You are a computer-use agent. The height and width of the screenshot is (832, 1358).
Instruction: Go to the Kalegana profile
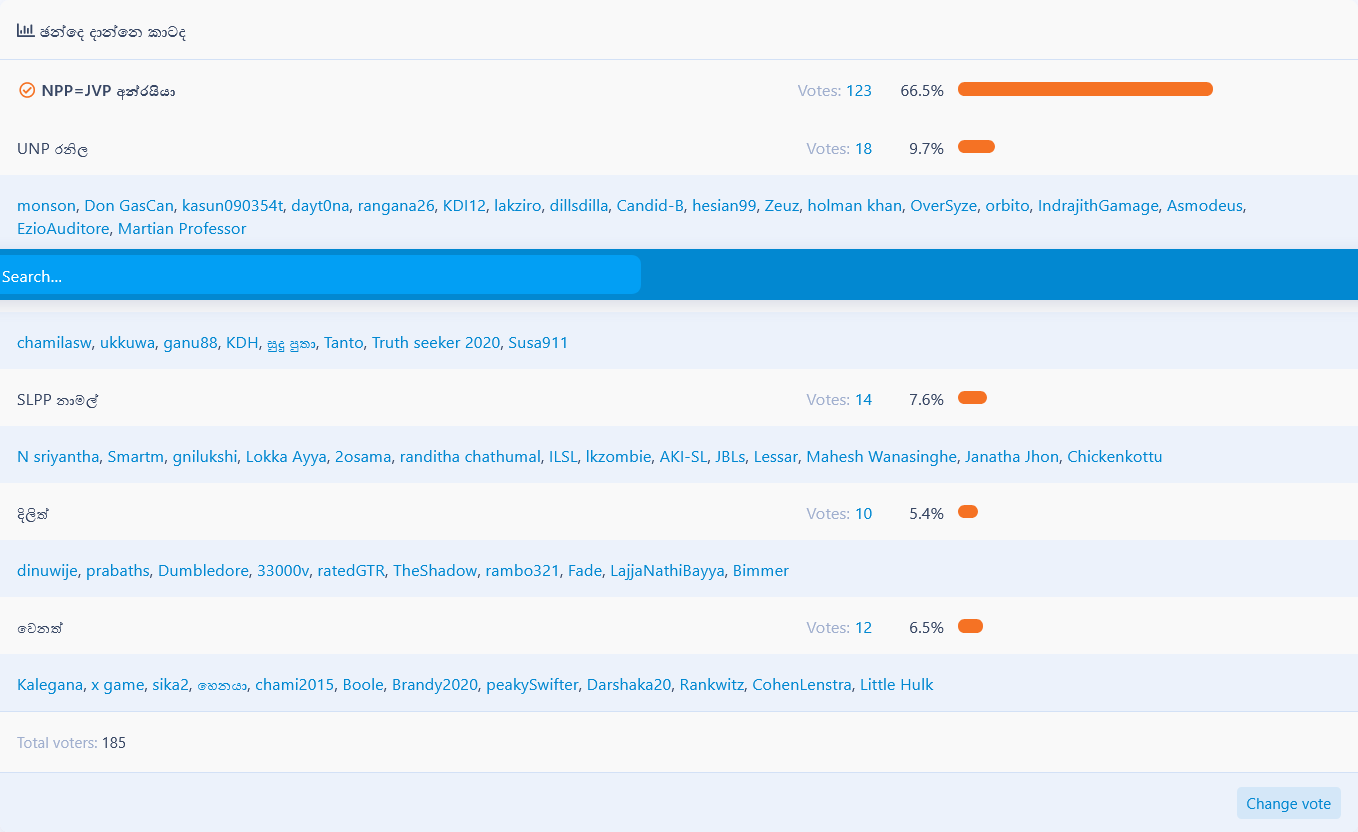coord(50,685)
